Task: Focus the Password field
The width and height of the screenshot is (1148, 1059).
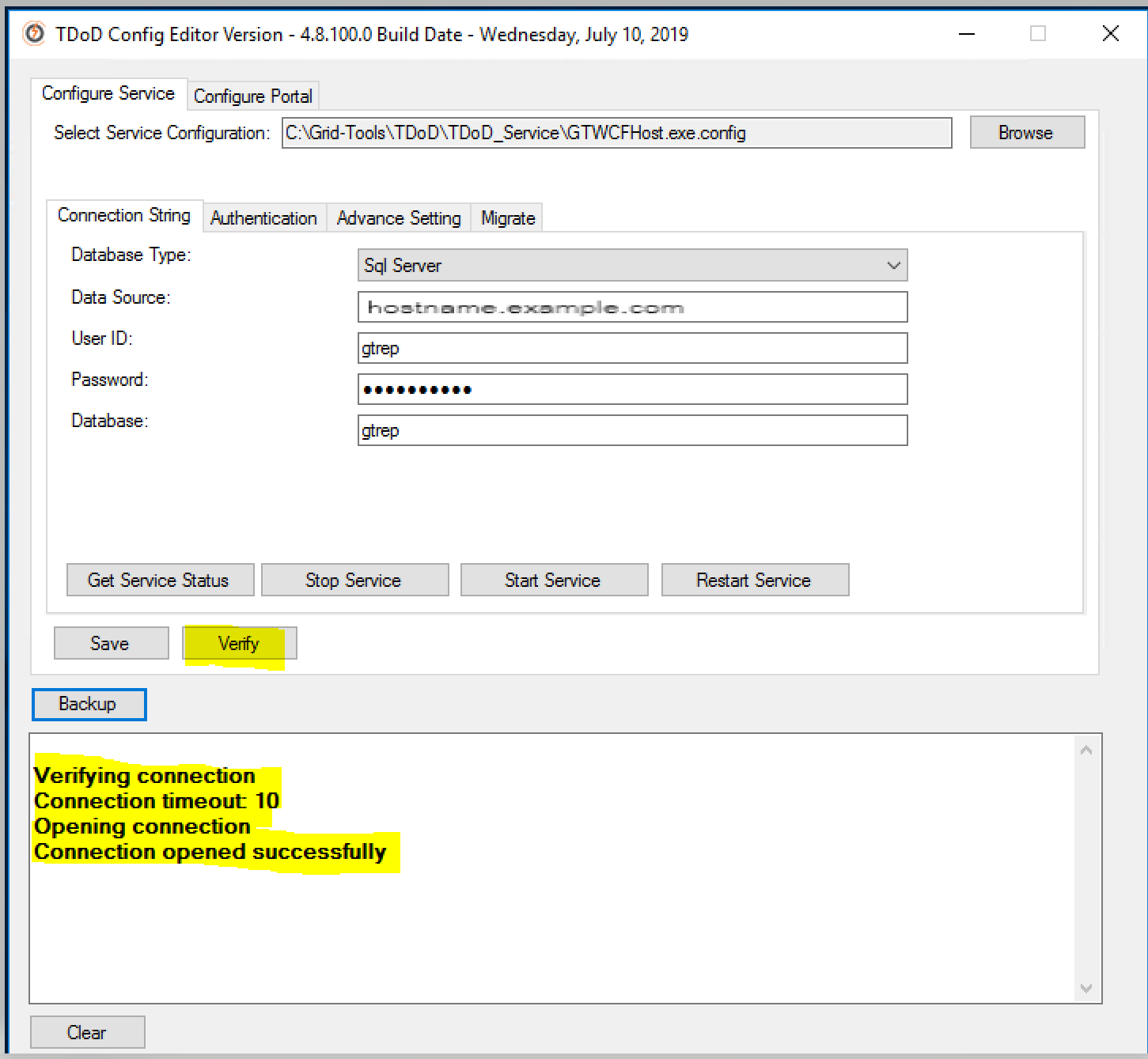Action: [631, 390]
